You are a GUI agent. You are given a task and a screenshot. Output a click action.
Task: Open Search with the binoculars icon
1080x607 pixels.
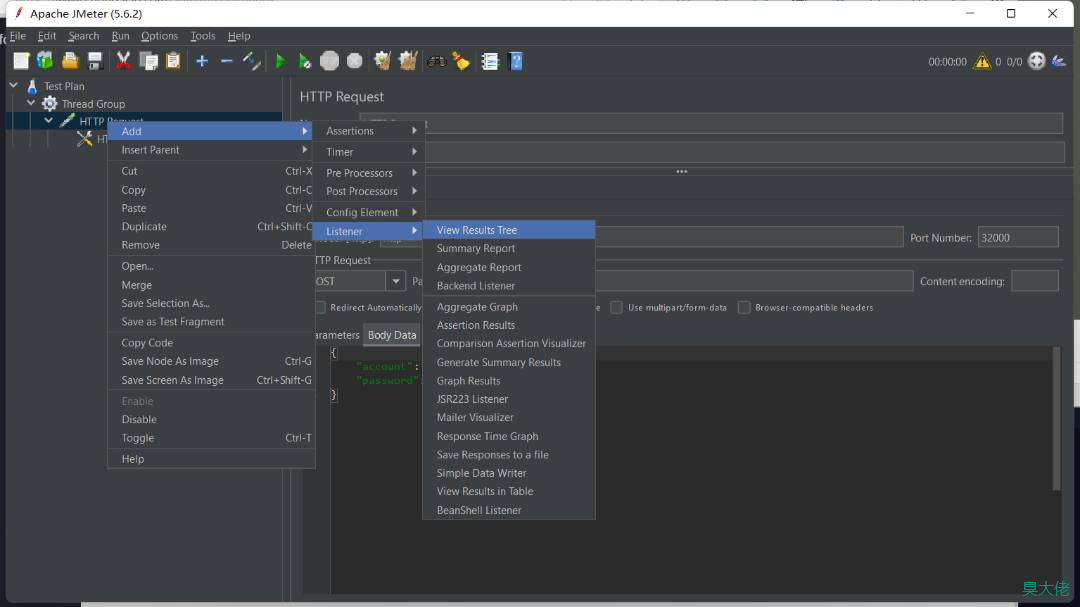pyautogui.click(x=436, y=61)
